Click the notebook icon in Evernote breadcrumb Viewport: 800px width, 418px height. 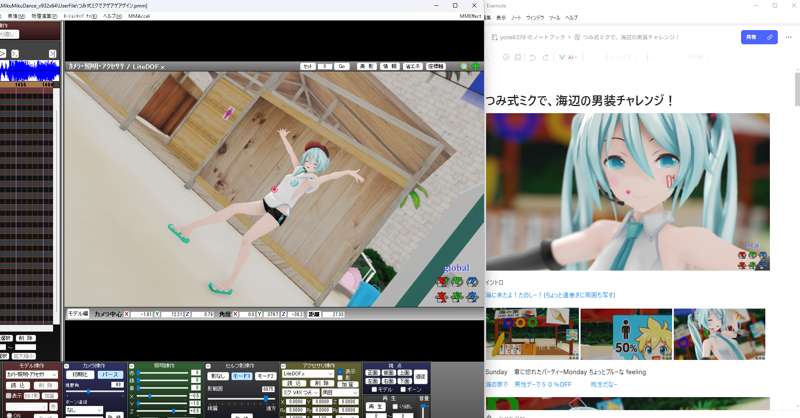[x=494, y=37]
